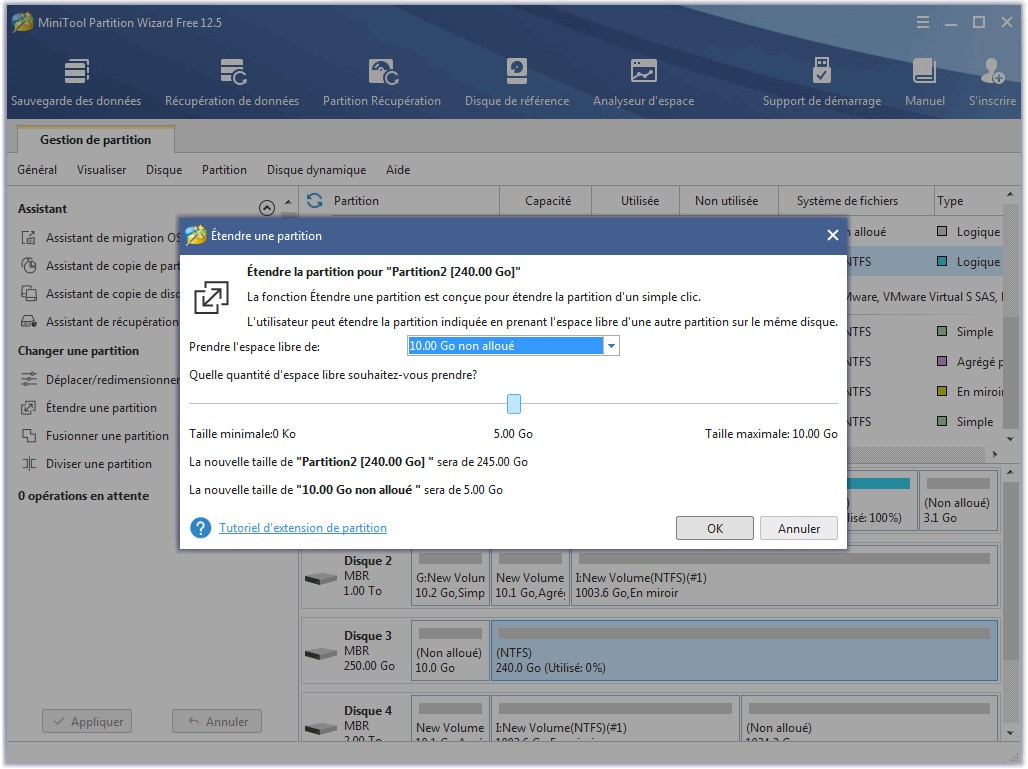Sort by Capacité column header
Image resolution: width=1028 pixels, height=769 pixels.
pyautogui.click(x=547, y=201)
